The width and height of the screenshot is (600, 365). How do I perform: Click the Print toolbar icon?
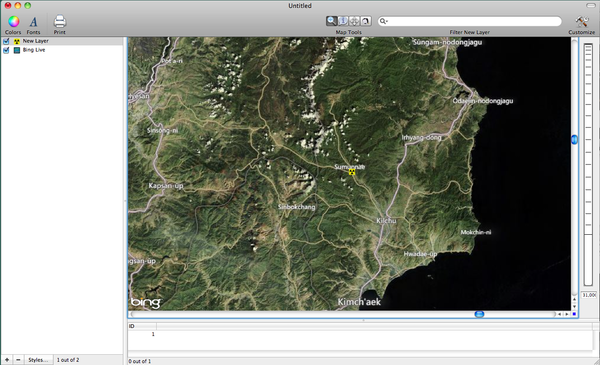(x=60, y=21)
